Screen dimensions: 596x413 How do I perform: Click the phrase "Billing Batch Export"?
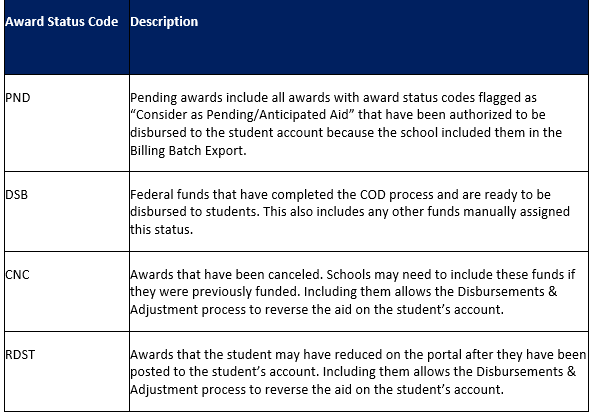[x=186, y=151]
